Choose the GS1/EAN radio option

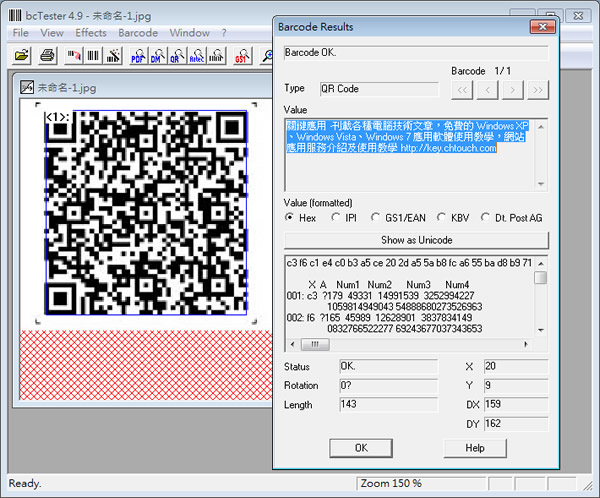[x=377, y=217]
